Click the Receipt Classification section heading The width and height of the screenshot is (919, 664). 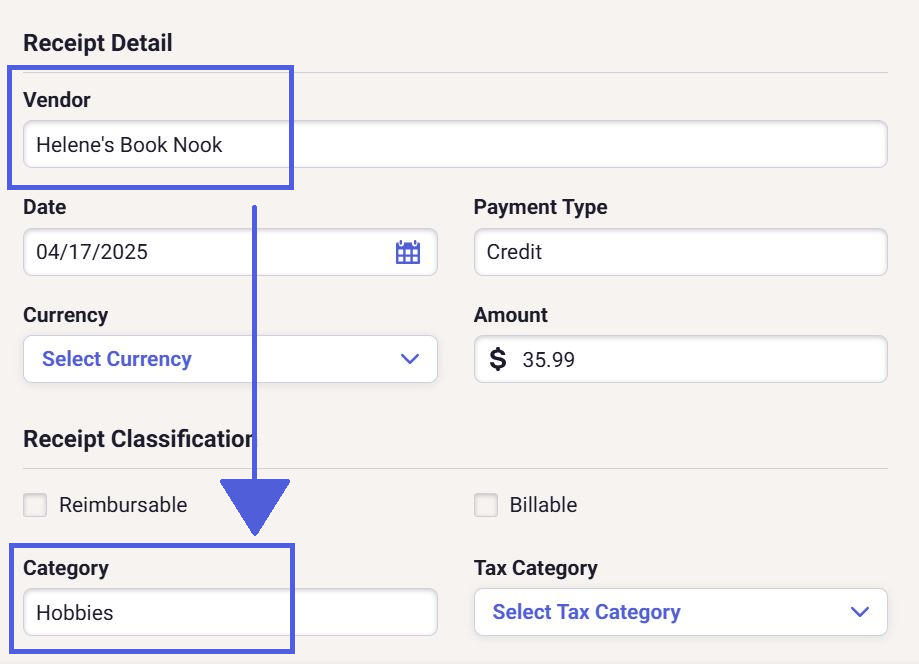coord(138,438)
